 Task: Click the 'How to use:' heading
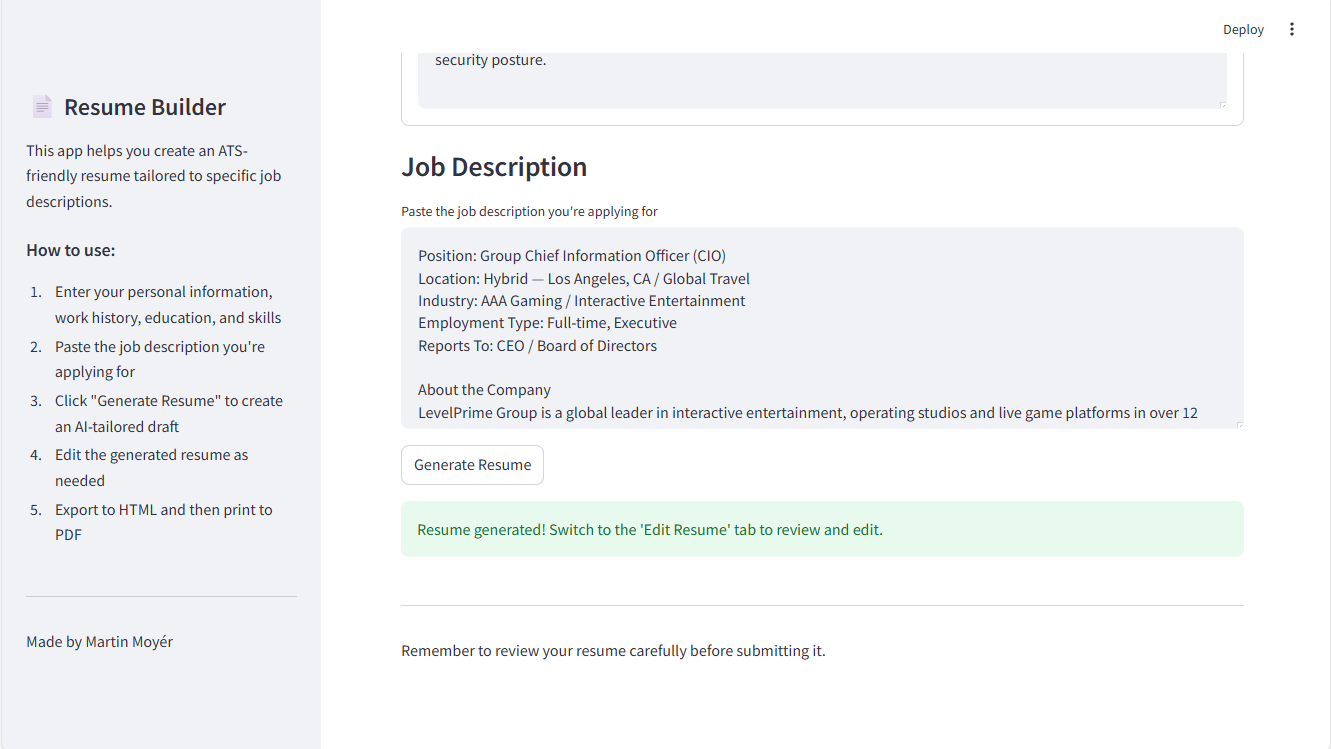pos(71,250)
